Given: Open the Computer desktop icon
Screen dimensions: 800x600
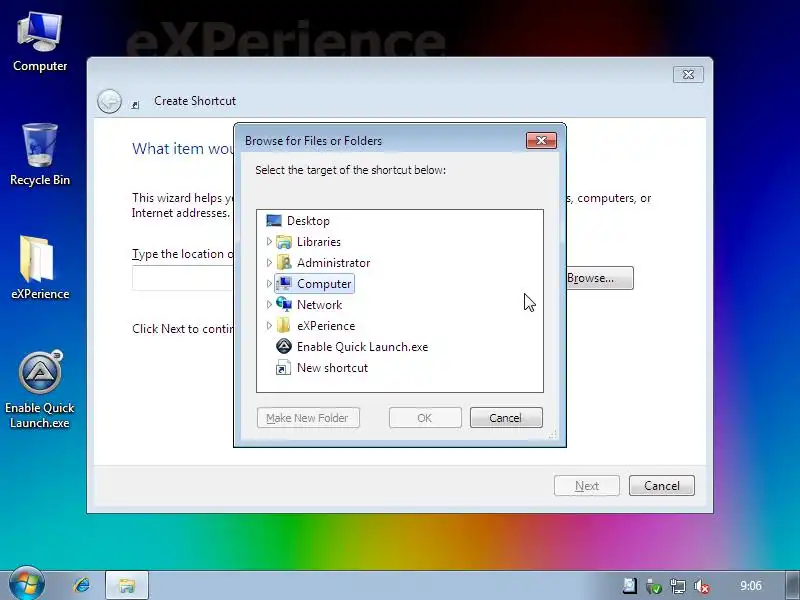Looking at the screenshot, I should point(40,42).
